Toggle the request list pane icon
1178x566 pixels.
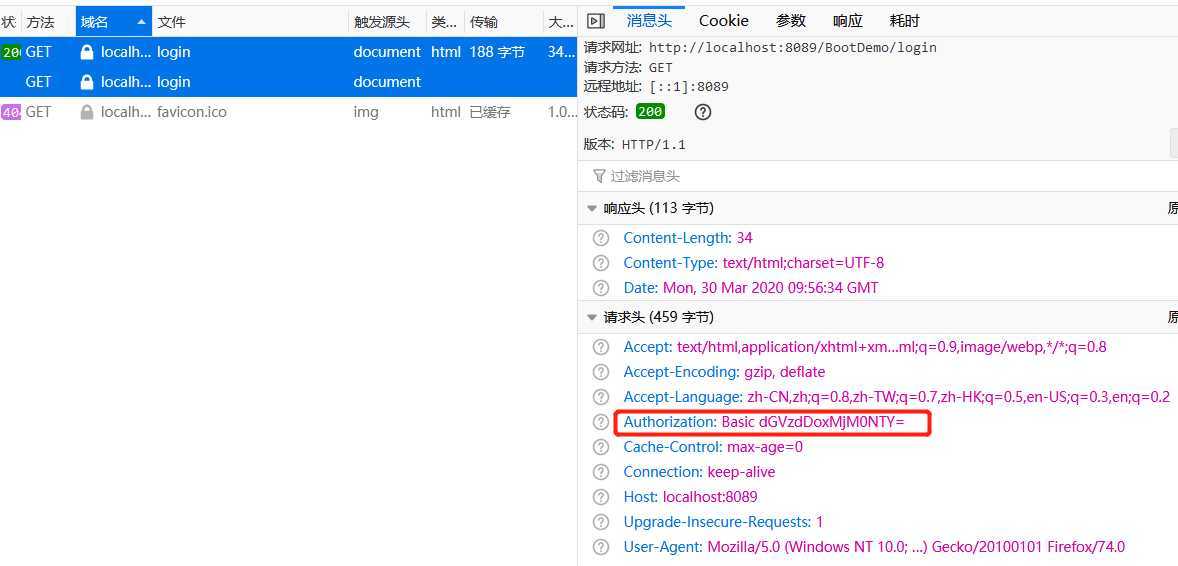pos(596,21)
